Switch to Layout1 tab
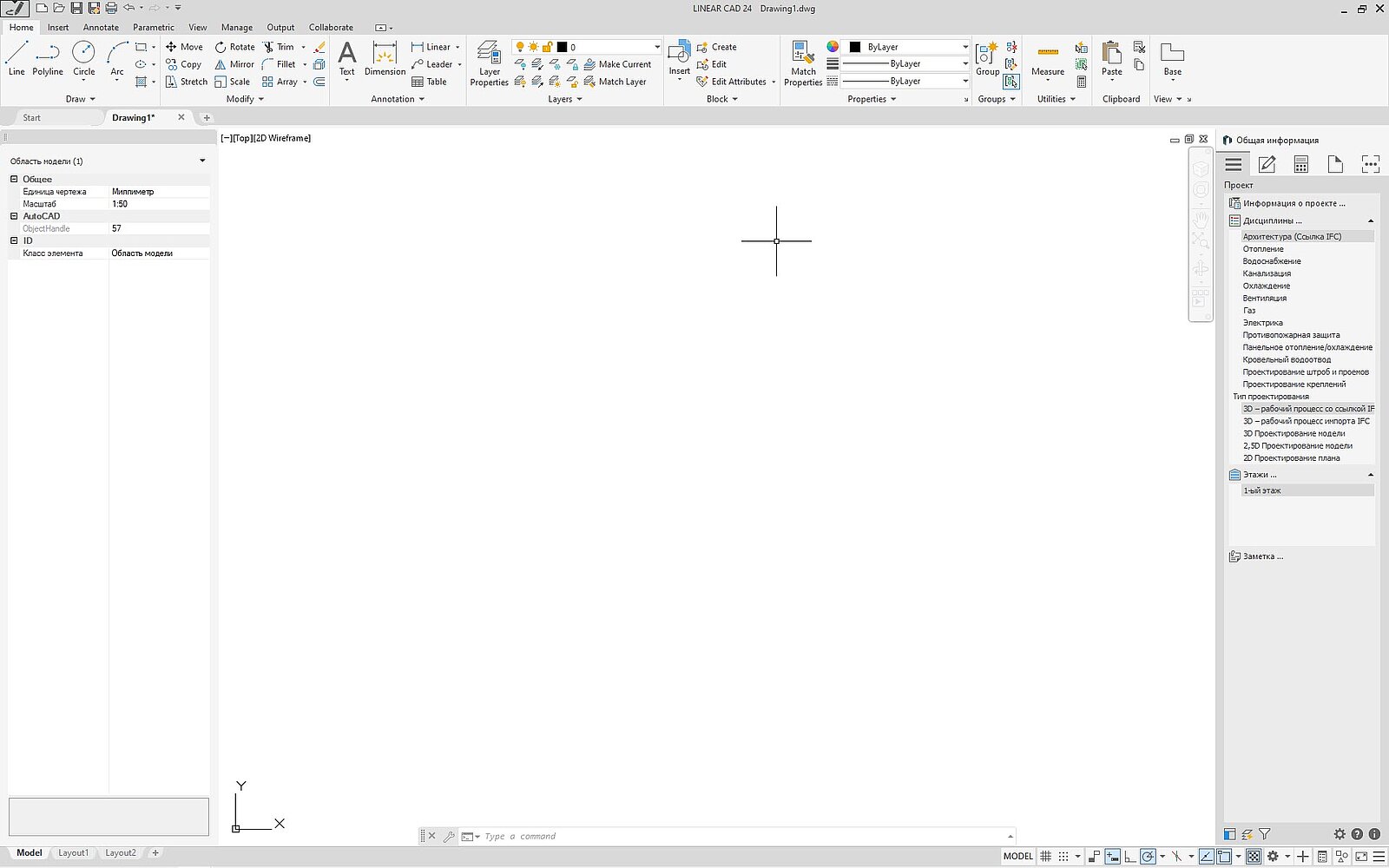The height and width of the screenshot is (868, 1389). pyautogui.click(x=73, y=853)
